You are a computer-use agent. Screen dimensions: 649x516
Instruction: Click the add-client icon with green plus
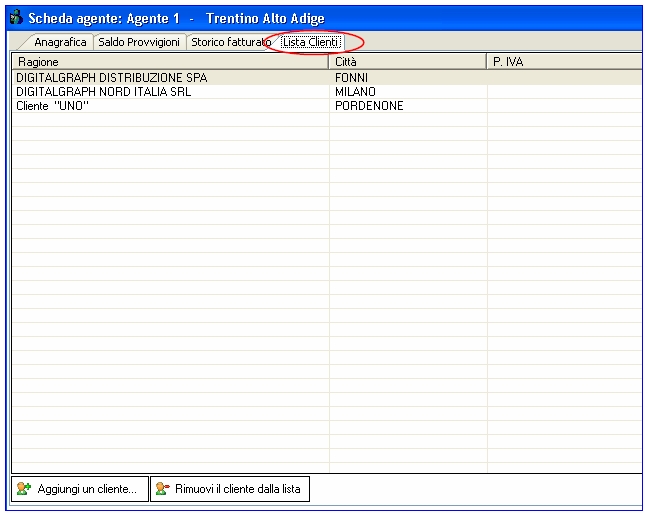pyautogui.click(x=24, y=489)
